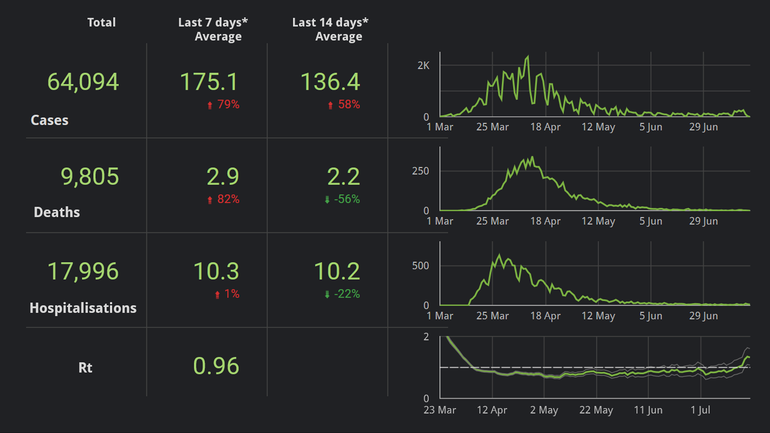Image resolution: width=770 pixels, height=433 pixels.
Task: Click the red up arrow beside 82%
Action: coord(209,200)
